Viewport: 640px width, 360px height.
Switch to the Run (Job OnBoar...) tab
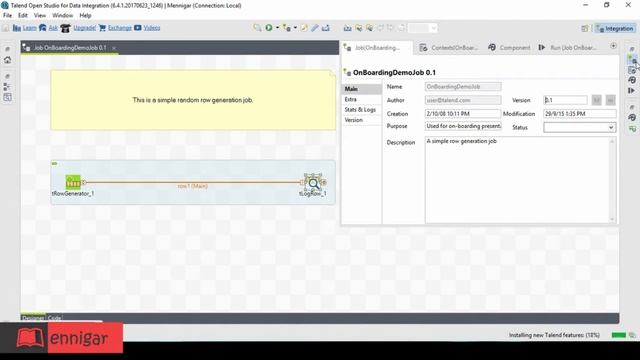[567, 48]
